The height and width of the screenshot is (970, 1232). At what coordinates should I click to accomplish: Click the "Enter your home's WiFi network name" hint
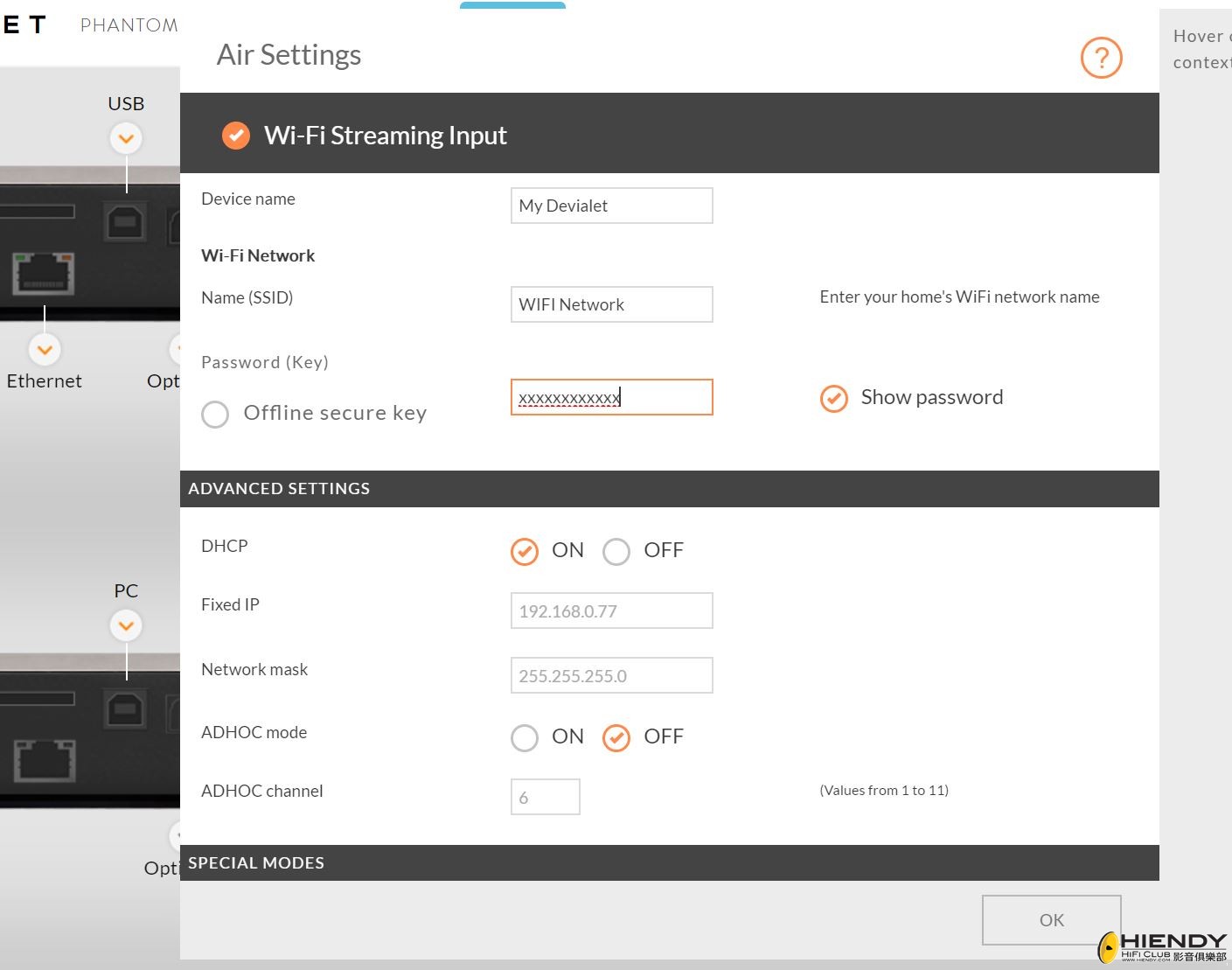(x=959, y=297)
